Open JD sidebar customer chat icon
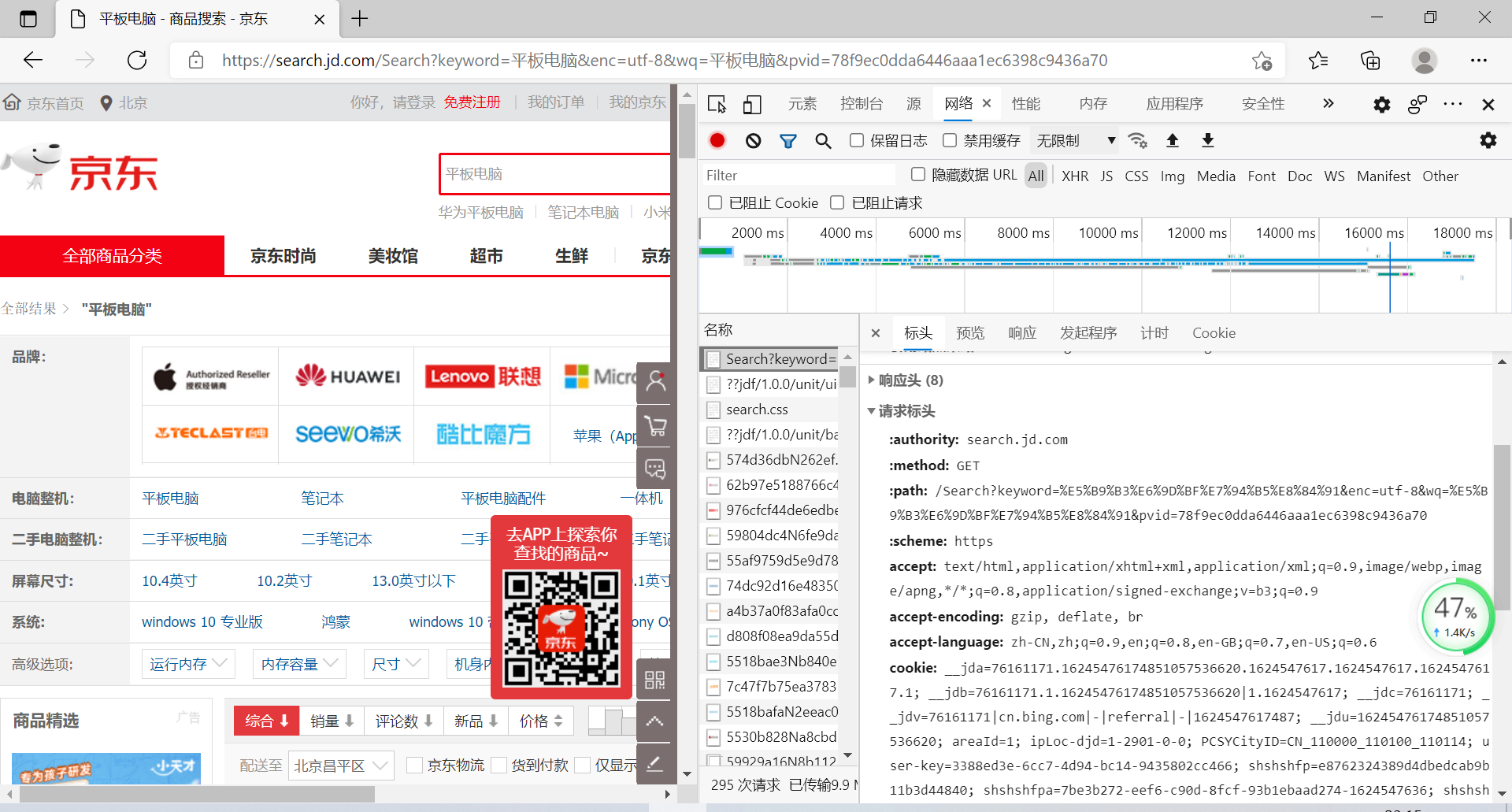This screenshot has height=812, width=1512. pyautogui.click(x=655, y=469)
